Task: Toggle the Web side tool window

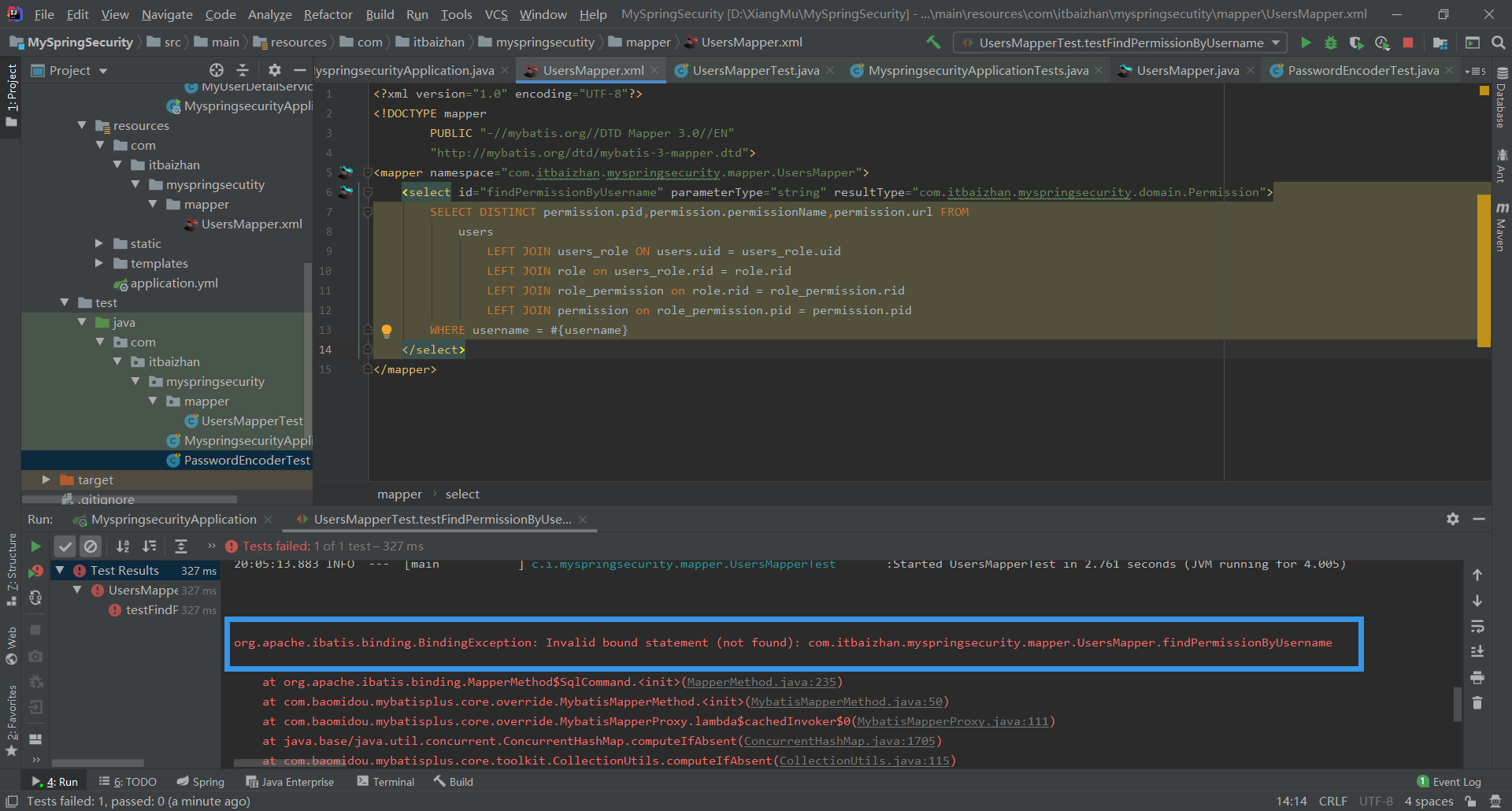Action: 11,645
